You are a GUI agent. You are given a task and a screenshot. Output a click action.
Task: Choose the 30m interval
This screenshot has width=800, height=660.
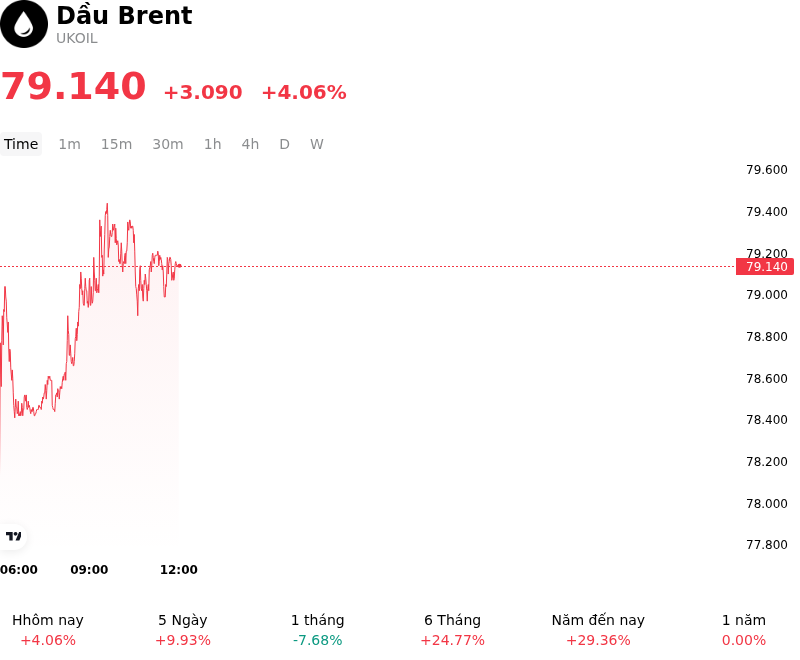(168, 144)
